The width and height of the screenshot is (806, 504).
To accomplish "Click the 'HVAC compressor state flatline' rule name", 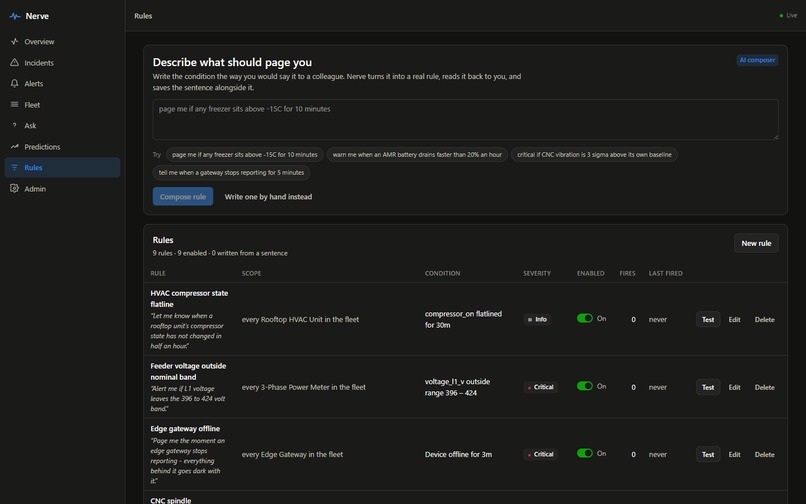I will [x=189, y=299].
